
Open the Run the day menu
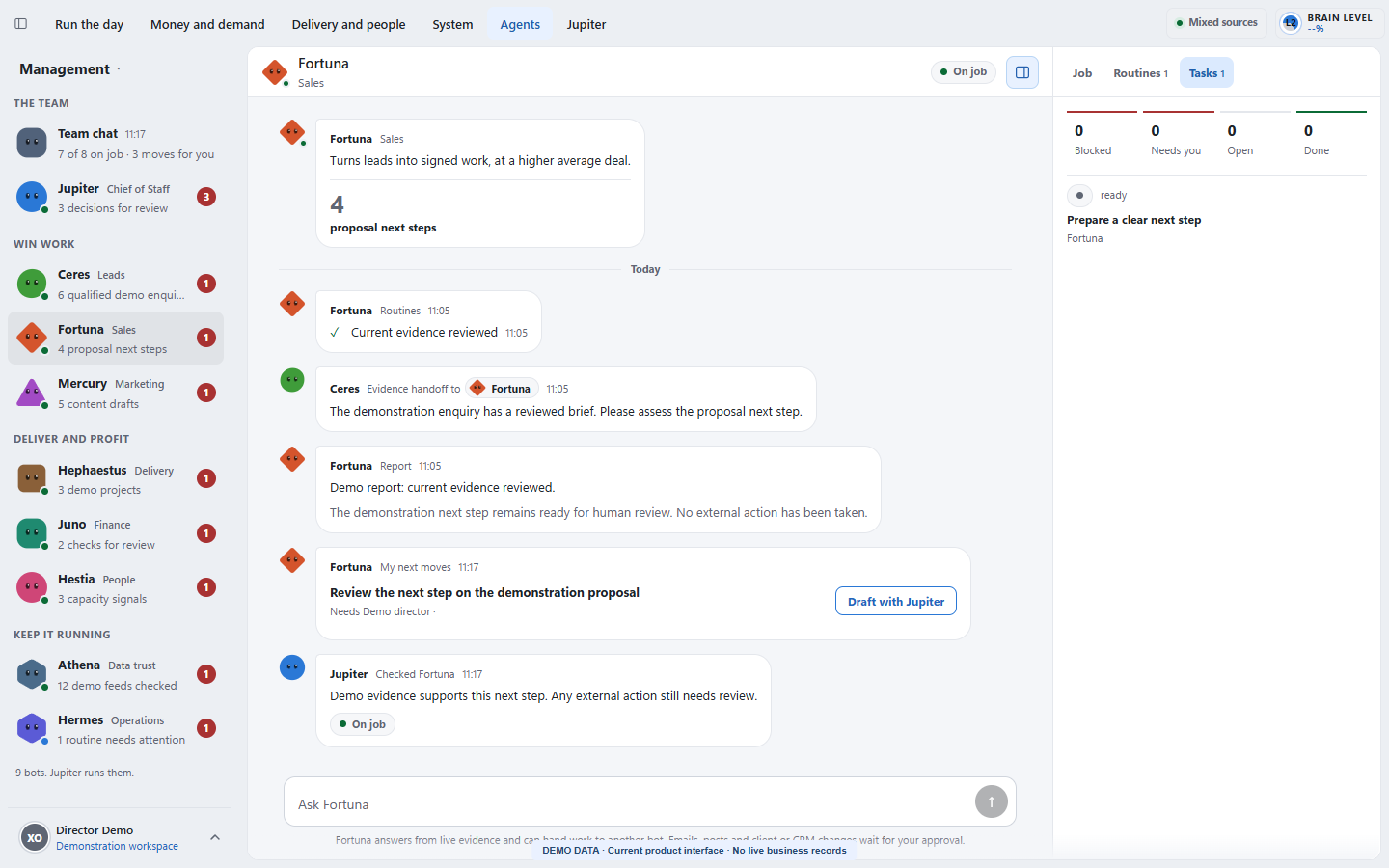click(x=89, y=24)
